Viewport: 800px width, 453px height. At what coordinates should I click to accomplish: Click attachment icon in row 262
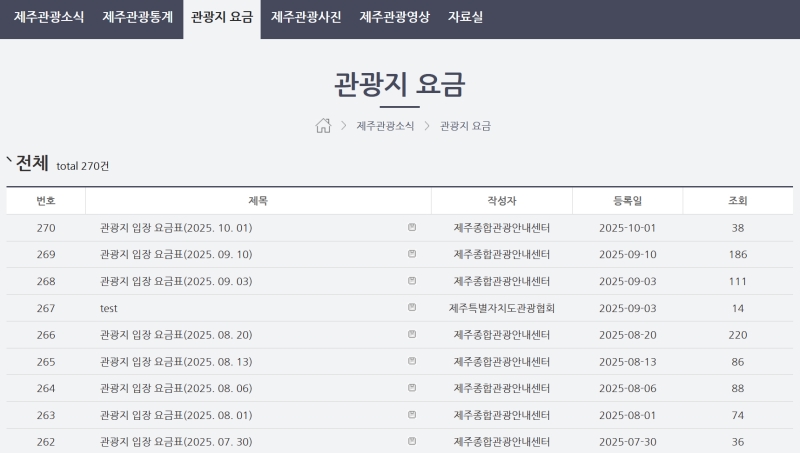coord(412,441)
